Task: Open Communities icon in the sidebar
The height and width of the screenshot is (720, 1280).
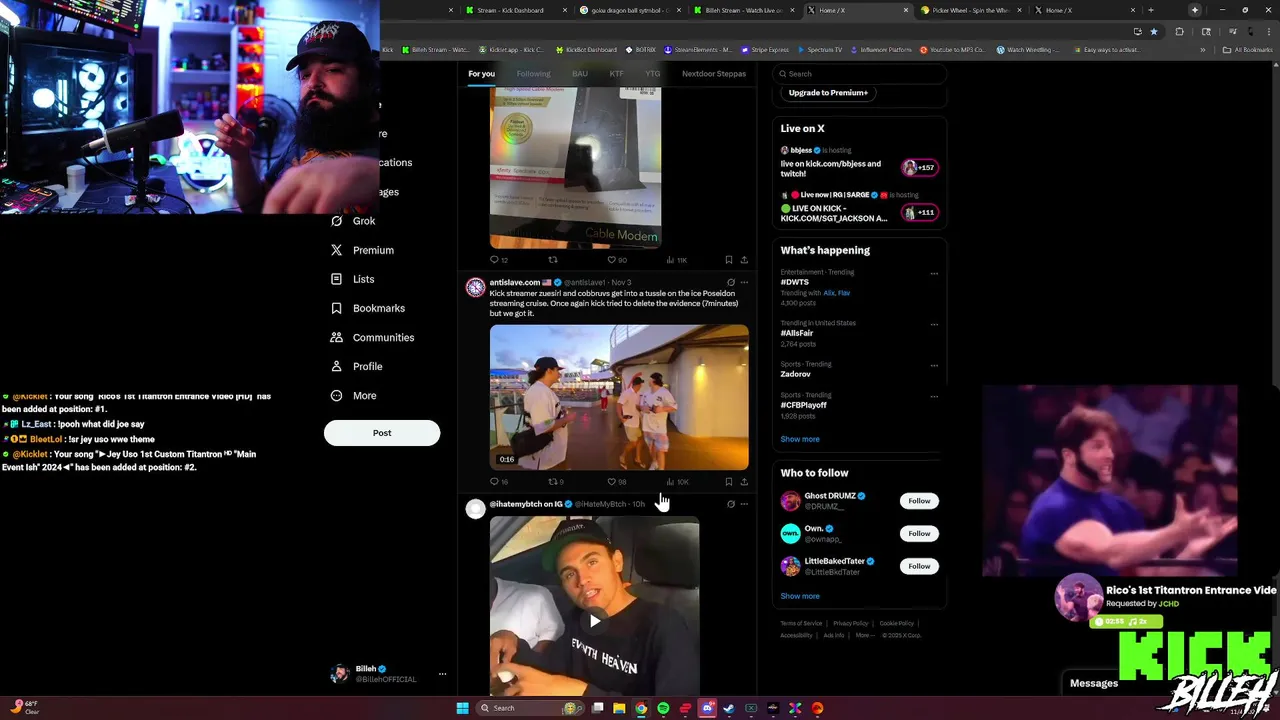Action: pos(336,337)
